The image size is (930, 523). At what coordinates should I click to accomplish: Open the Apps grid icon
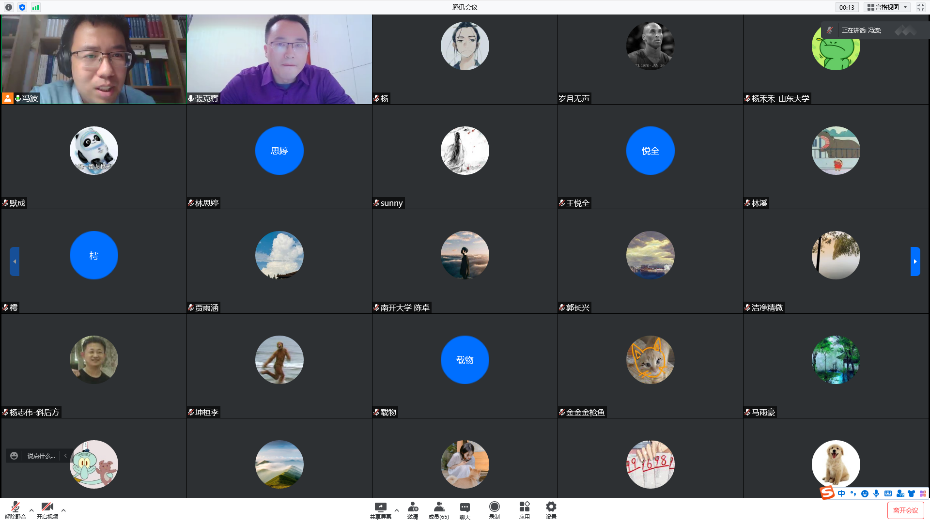point(524,509)
